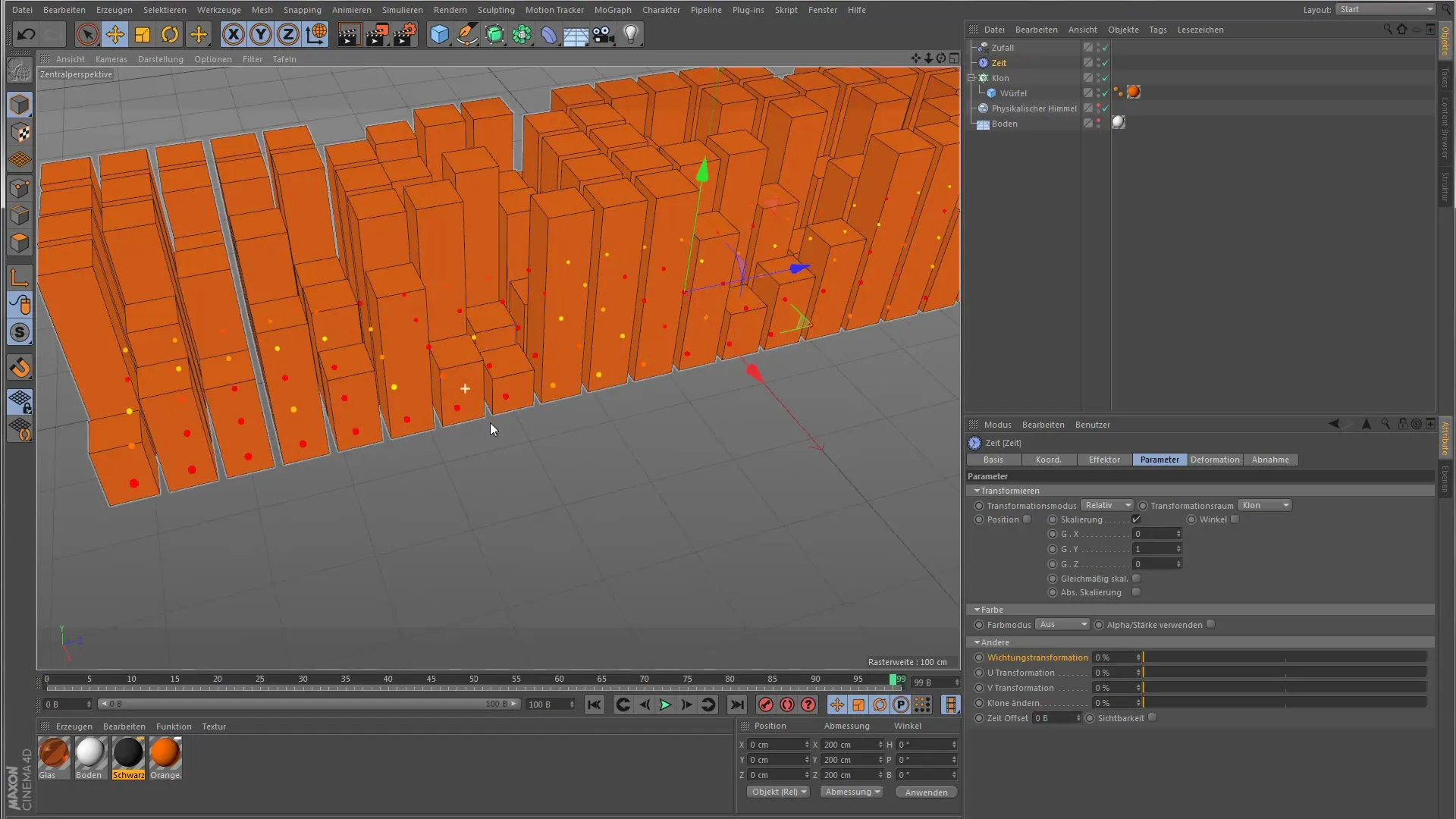Play the animation forward
Screen dimensions: 1456x819
point(665,704)
